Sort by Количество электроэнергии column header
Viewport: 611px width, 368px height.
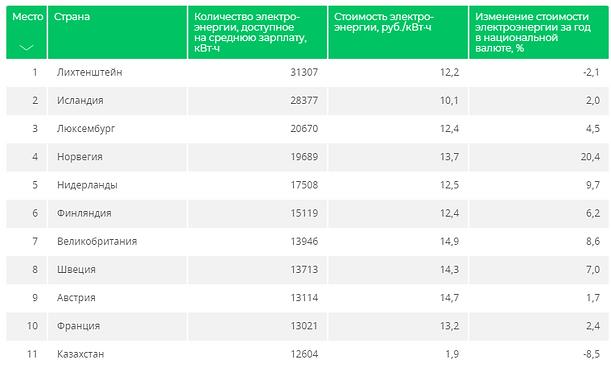tap(258, 32)
